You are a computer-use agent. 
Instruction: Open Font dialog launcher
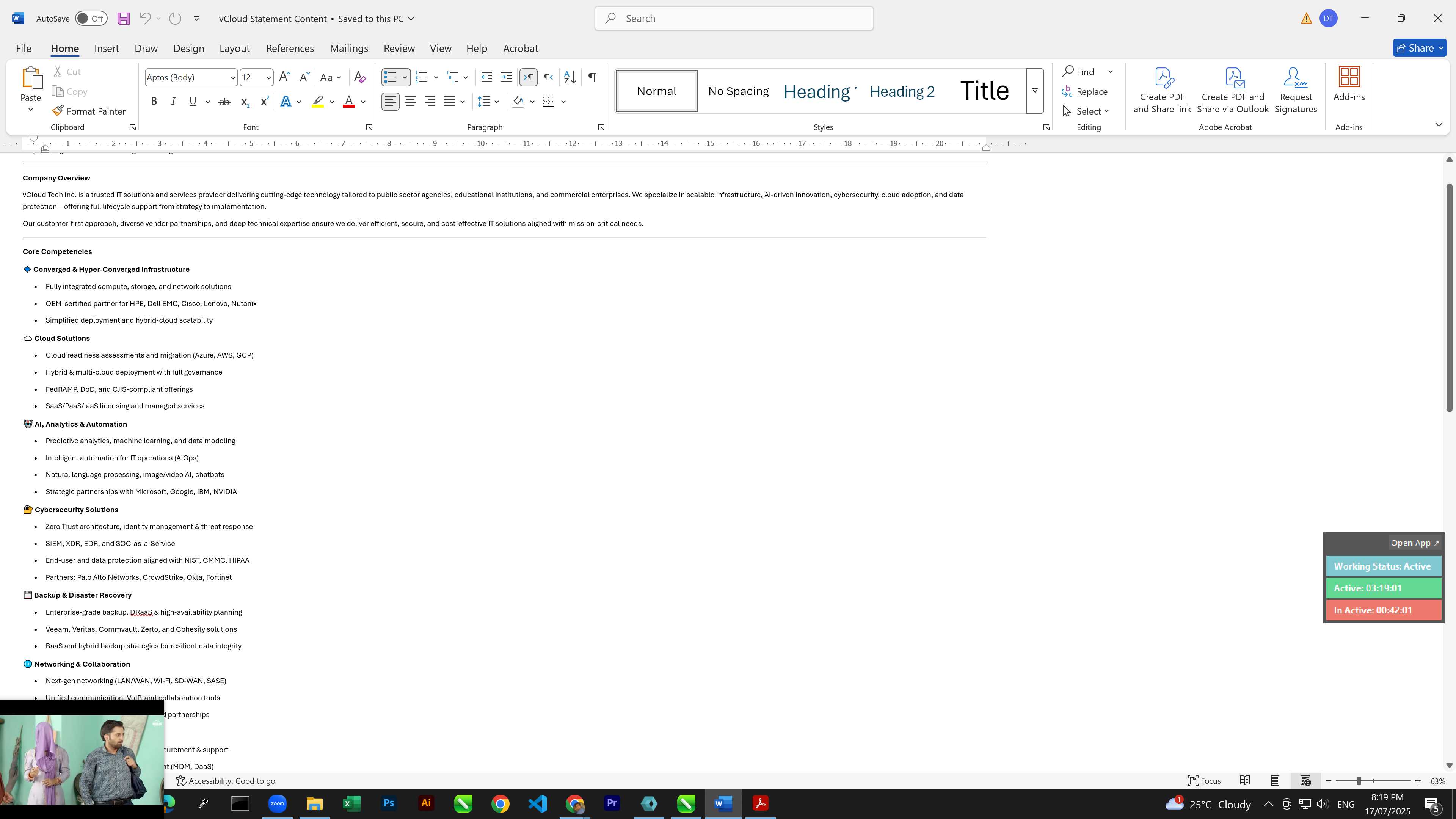(369, 128)
